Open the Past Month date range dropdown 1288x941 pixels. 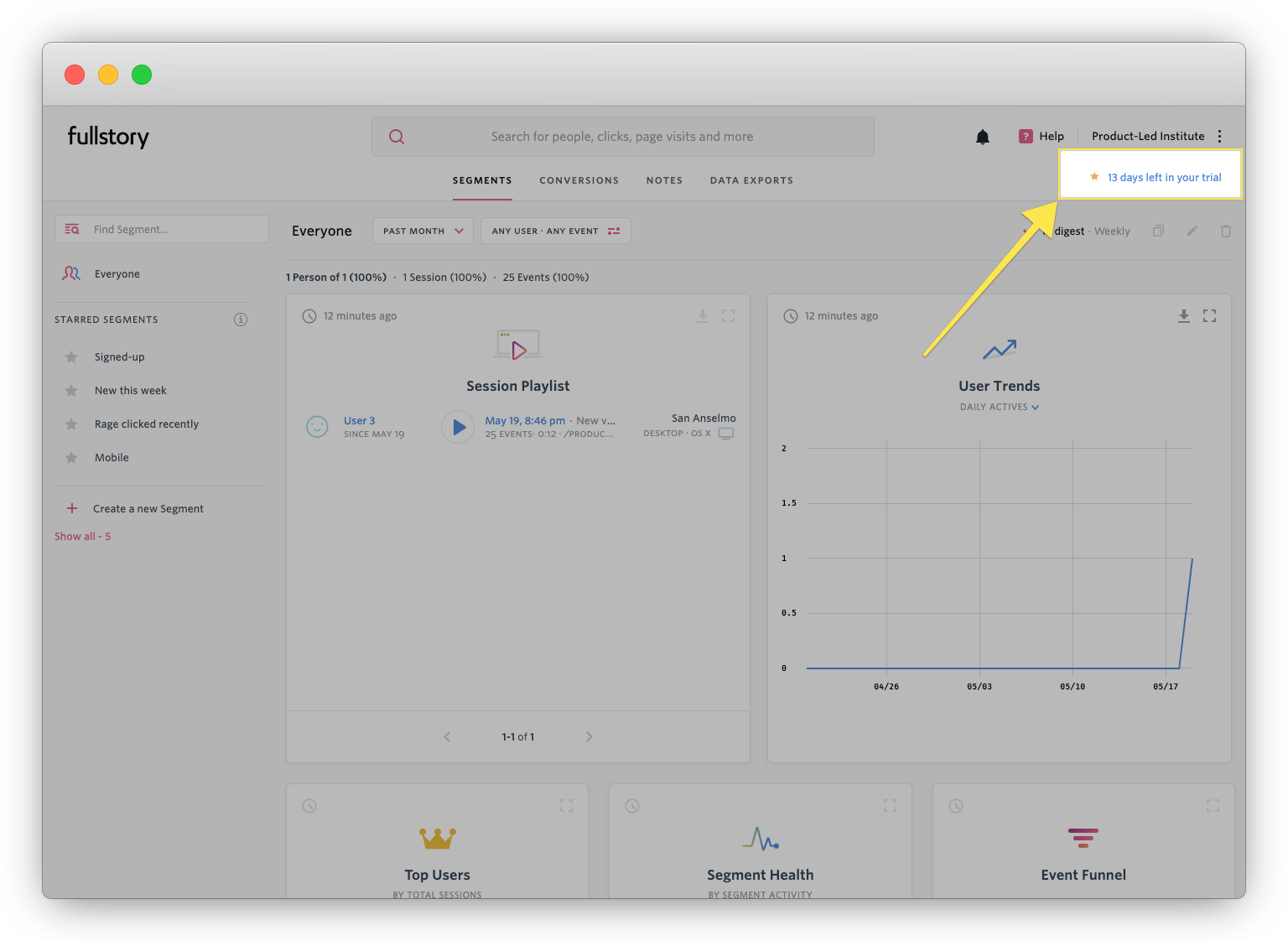[423, 231]
